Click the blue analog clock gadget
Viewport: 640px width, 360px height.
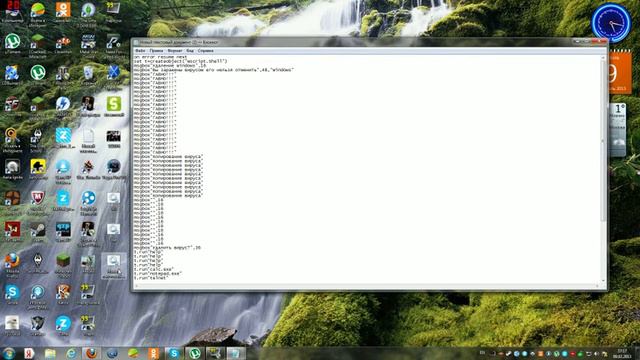[x=611, y=22]
